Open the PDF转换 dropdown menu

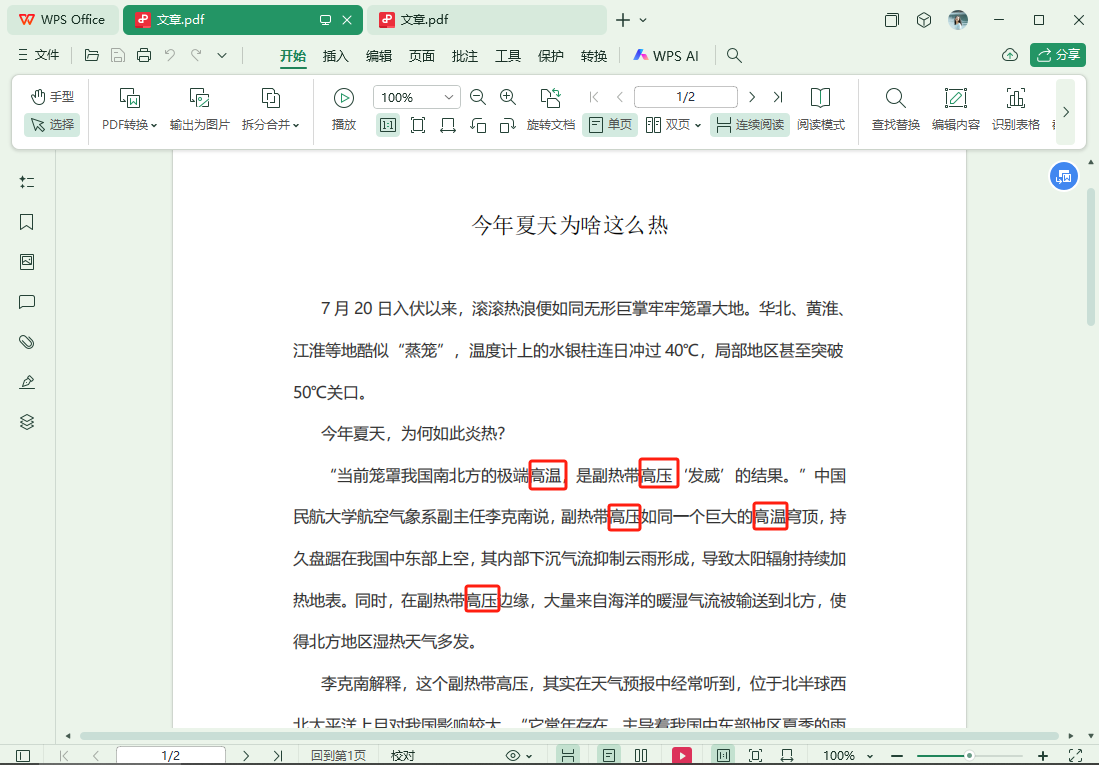[x=129, y=125]
